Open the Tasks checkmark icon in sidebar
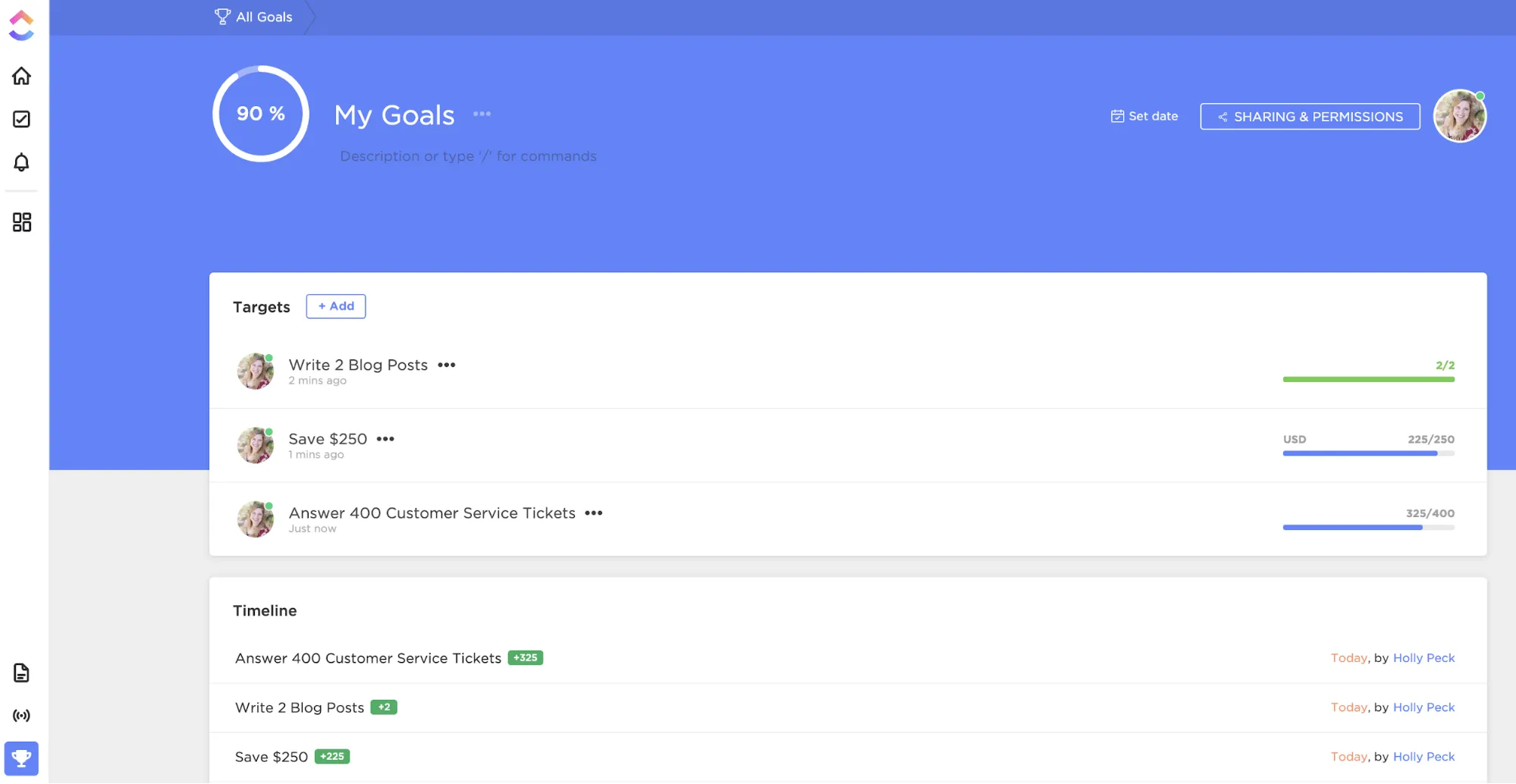 click(21, 119)
